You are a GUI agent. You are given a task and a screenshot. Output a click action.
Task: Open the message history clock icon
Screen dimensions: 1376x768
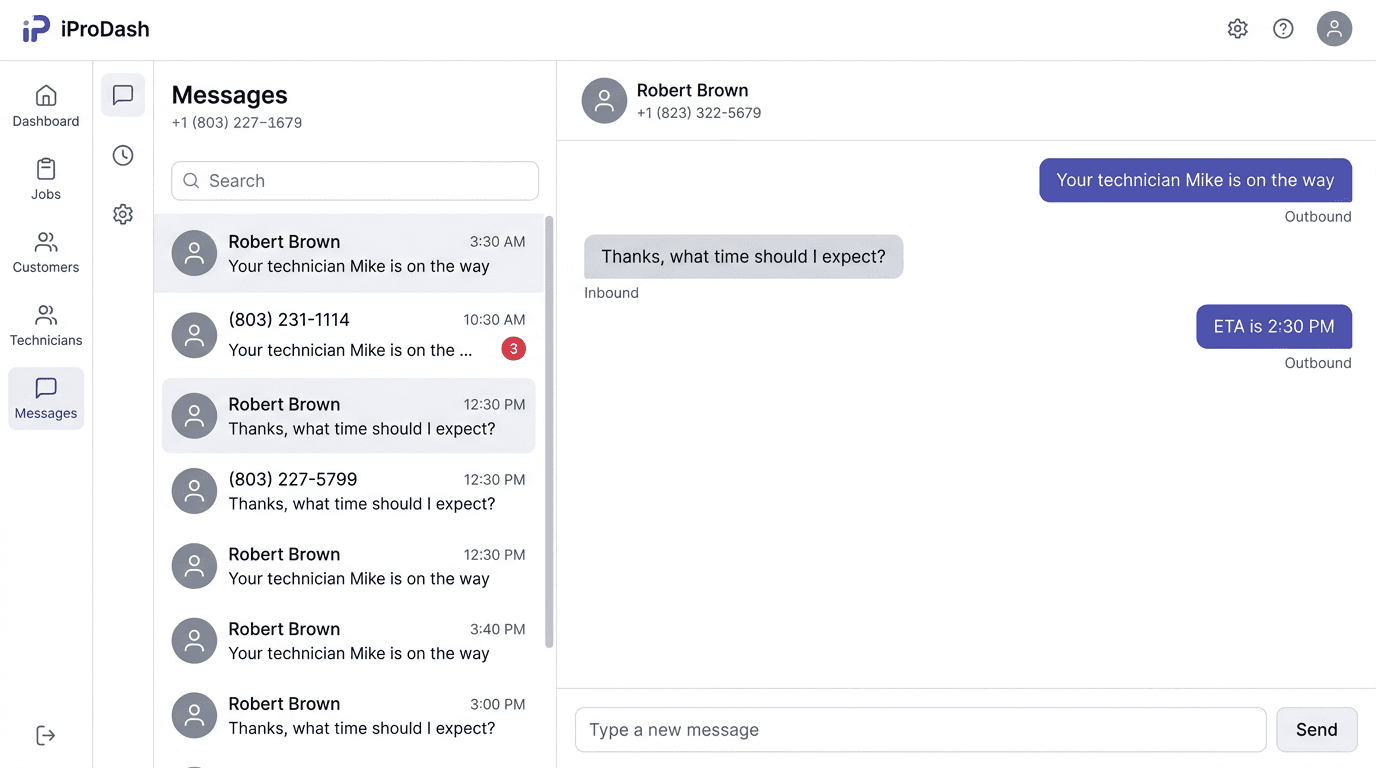point(122,155)
